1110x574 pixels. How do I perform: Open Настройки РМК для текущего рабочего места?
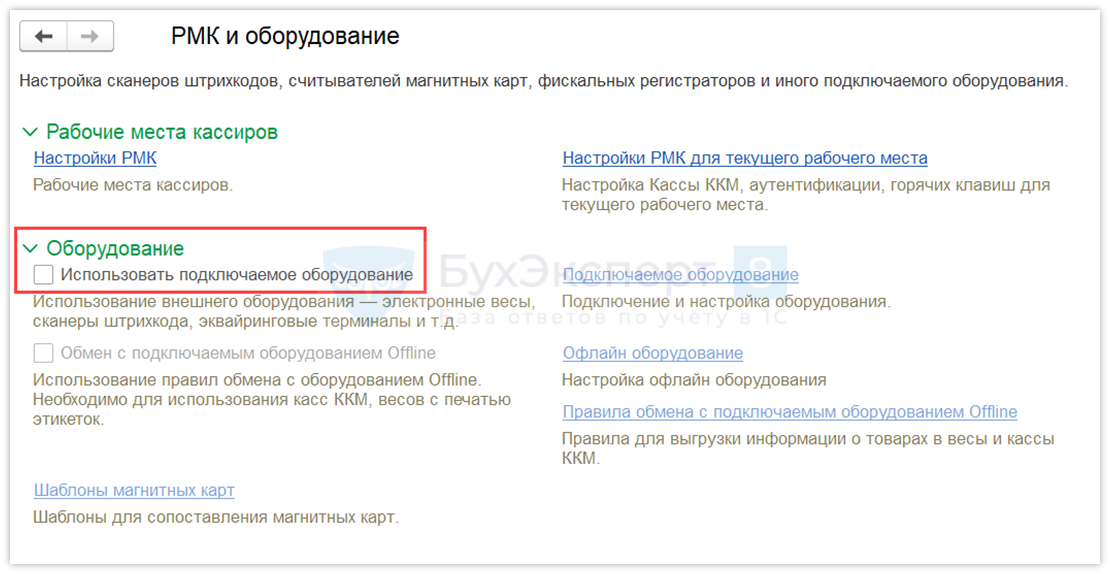[x=745, y=157]
